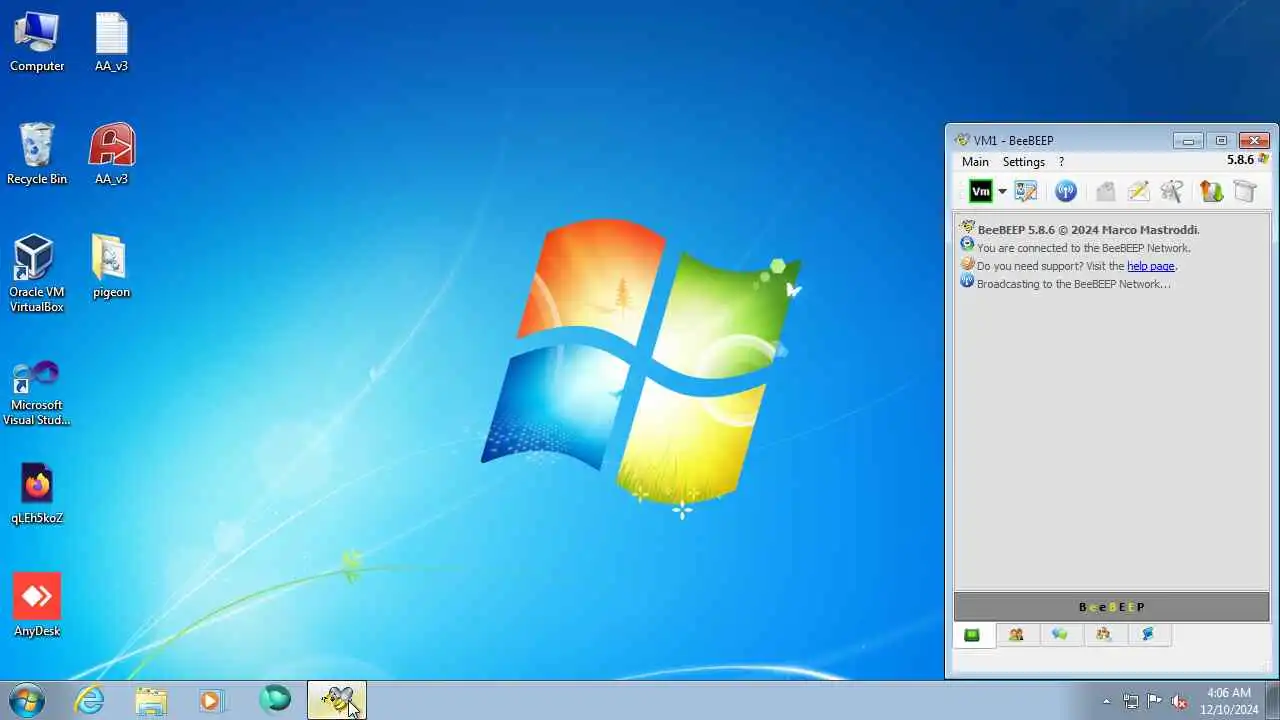Click the grayed-out envelope toolbar icon
This screenshot has width=1280, height=720.
point(1105,191)
